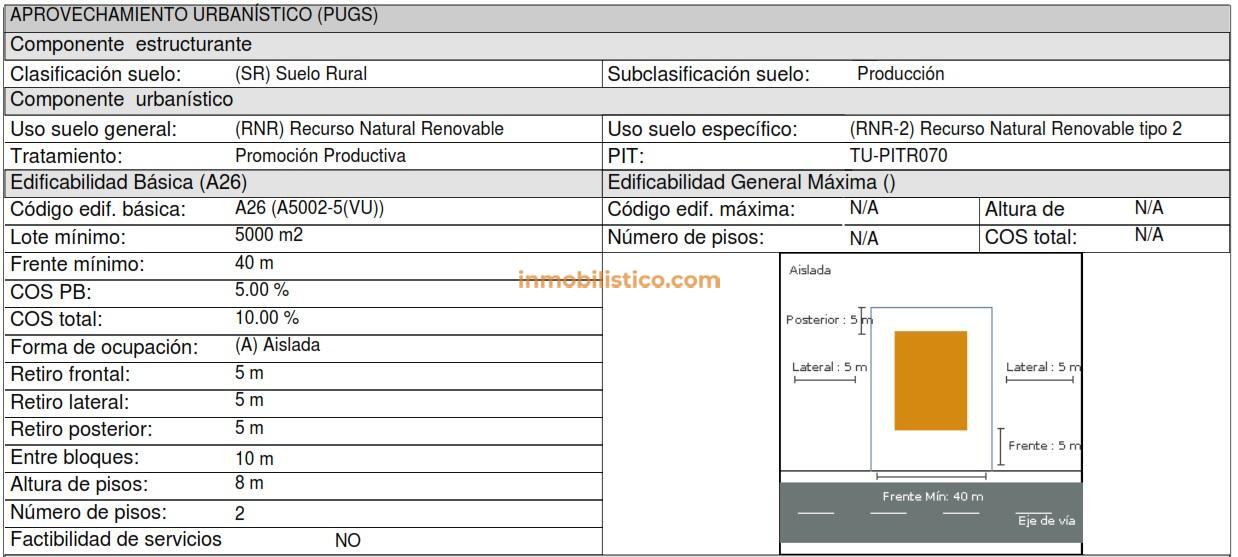The width and height of the screenshot is (1238, 557).
Task: Click the 'Frente : 5 m' diagram label
Action: pos(1044,446)
